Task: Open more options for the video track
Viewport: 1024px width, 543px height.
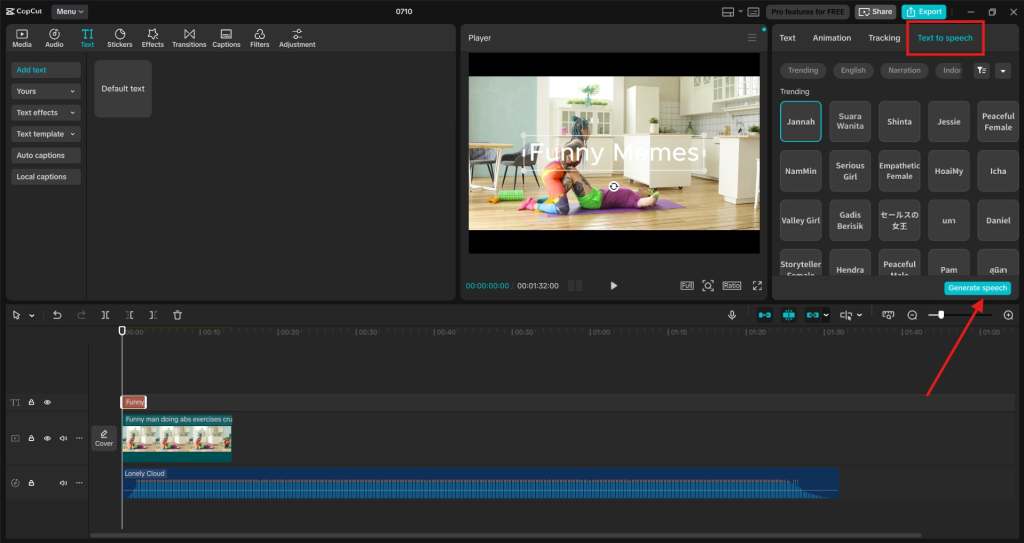Action: [x=80, y=438]
